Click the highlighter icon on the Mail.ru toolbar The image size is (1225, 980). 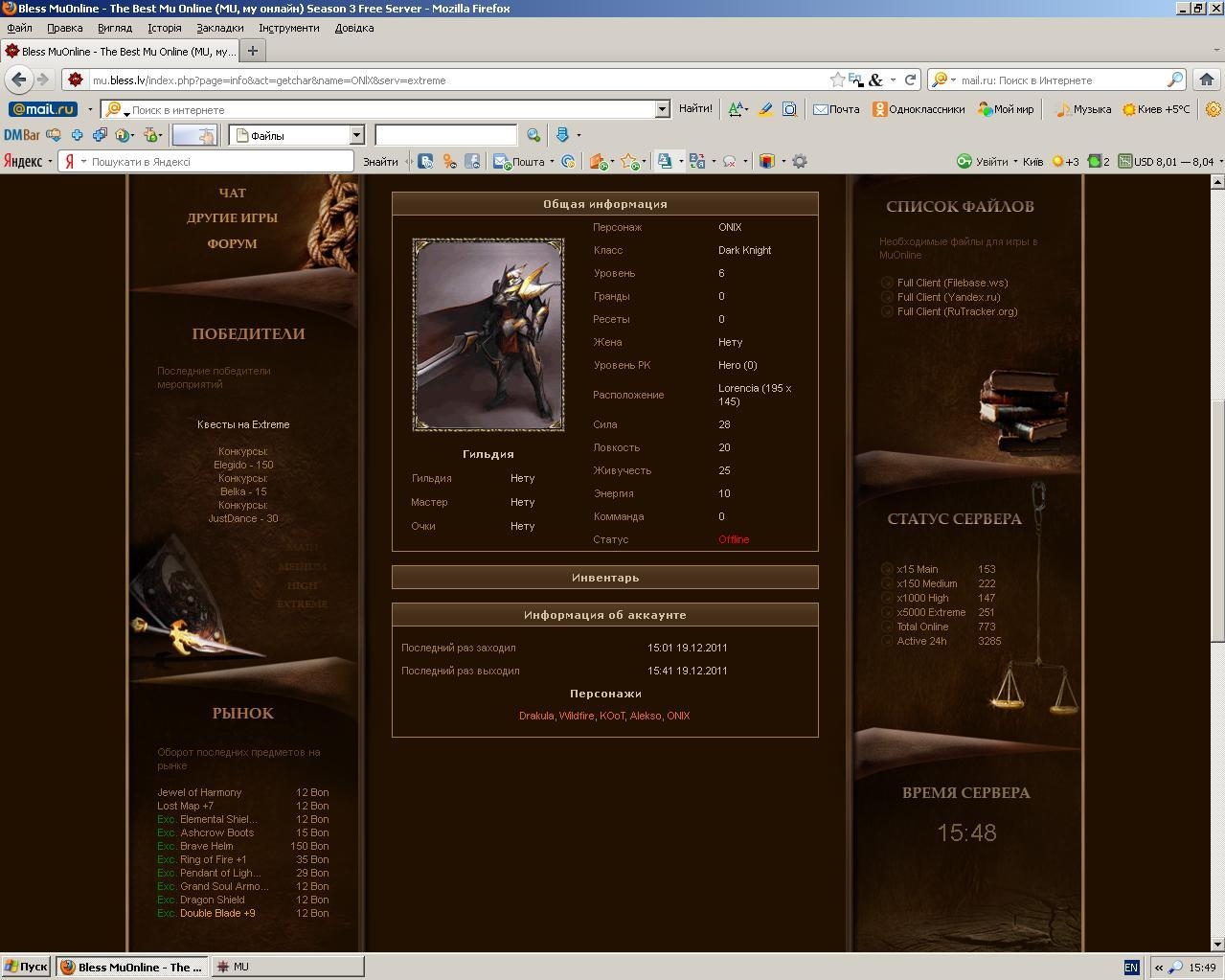764,109
